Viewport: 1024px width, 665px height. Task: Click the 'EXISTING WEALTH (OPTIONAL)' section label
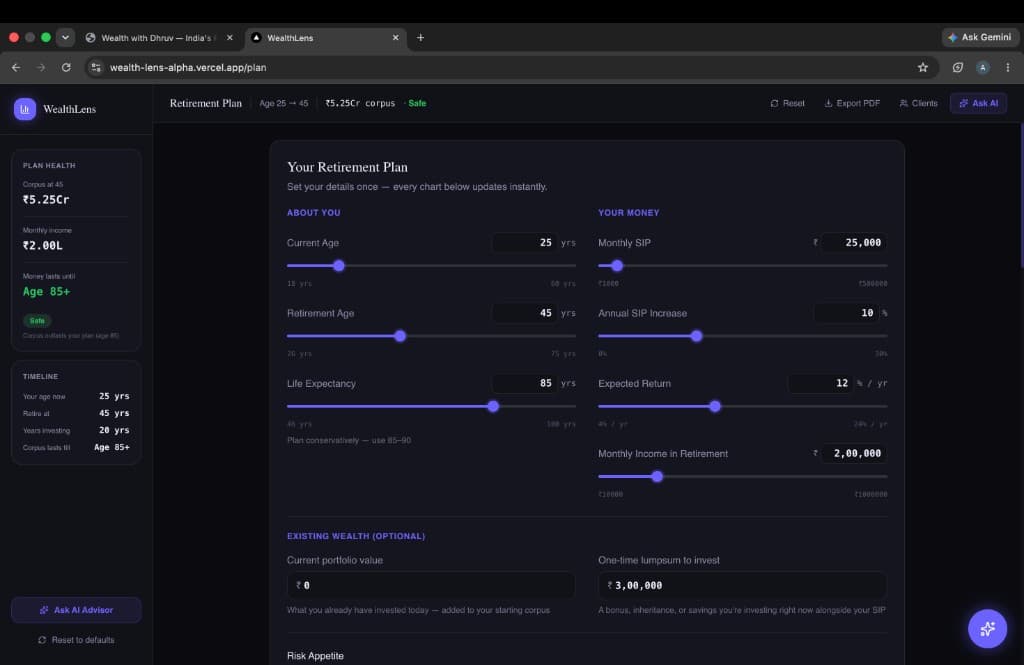coord(356,536)
